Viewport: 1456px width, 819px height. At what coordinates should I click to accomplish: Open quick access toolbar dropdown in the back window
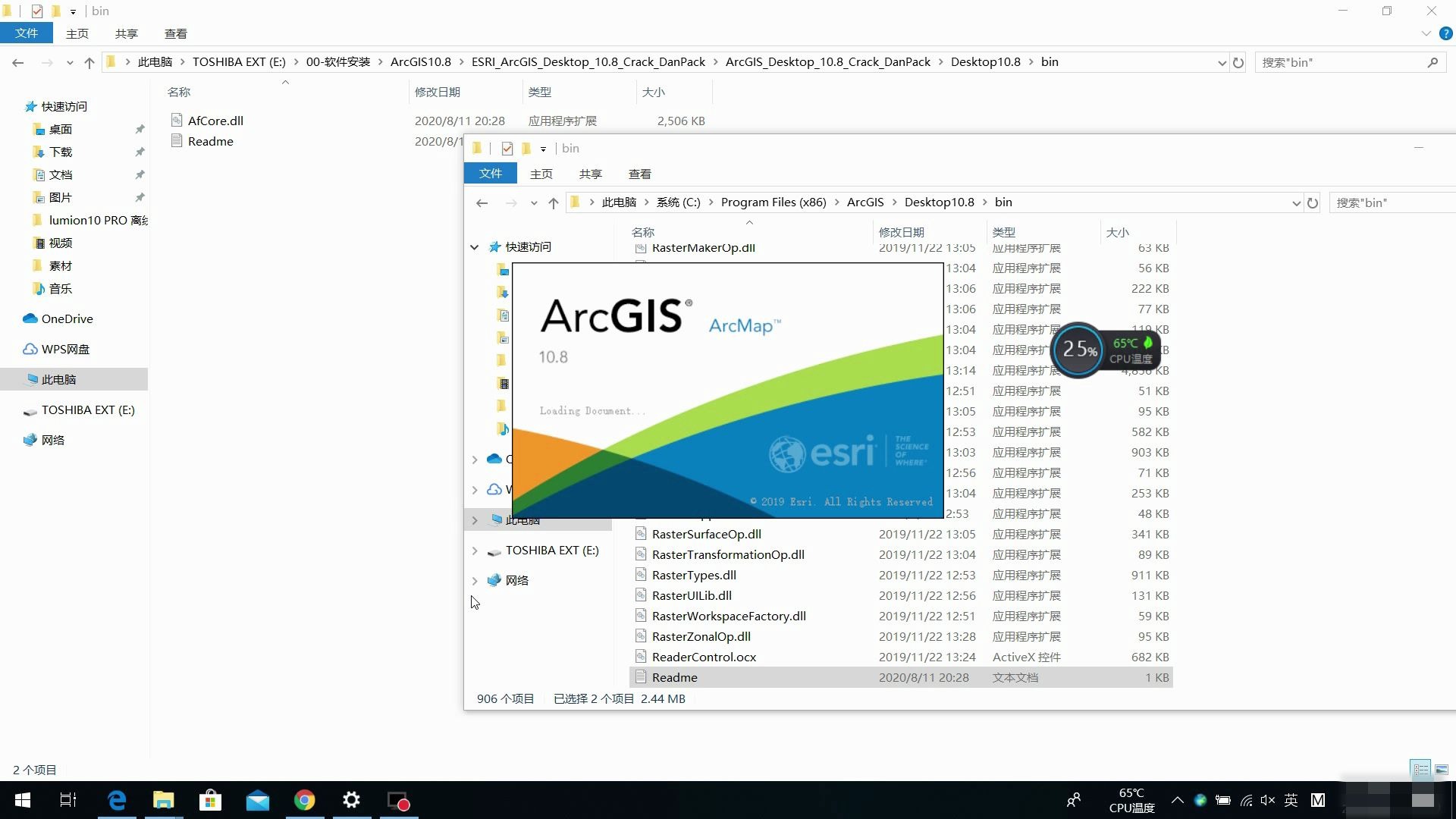pyautogui.click(x=73, y=11)
